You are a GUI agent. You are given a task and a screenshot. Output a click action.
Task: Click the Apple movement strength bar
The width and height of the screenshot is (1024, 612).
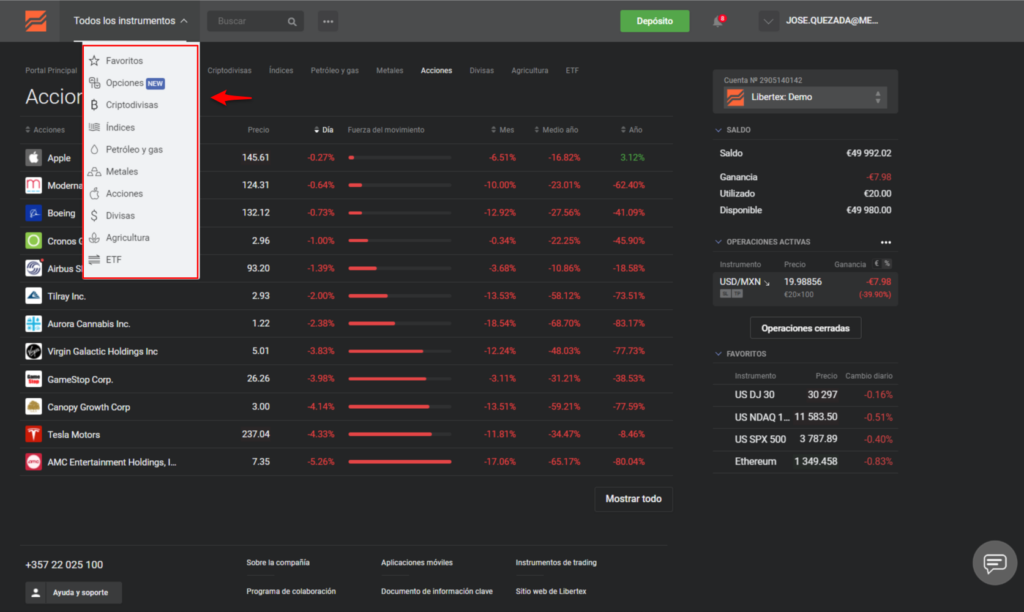pyautogui.click(x=400, y=157)
